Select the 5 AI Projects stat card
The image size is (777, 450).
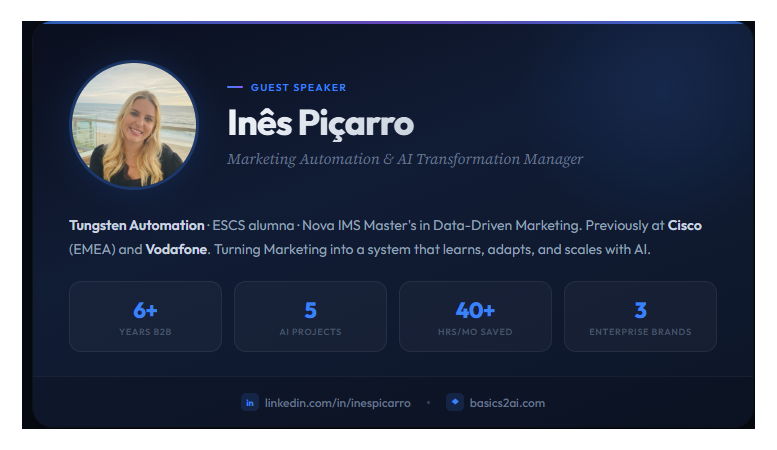[x=310, y=317]
